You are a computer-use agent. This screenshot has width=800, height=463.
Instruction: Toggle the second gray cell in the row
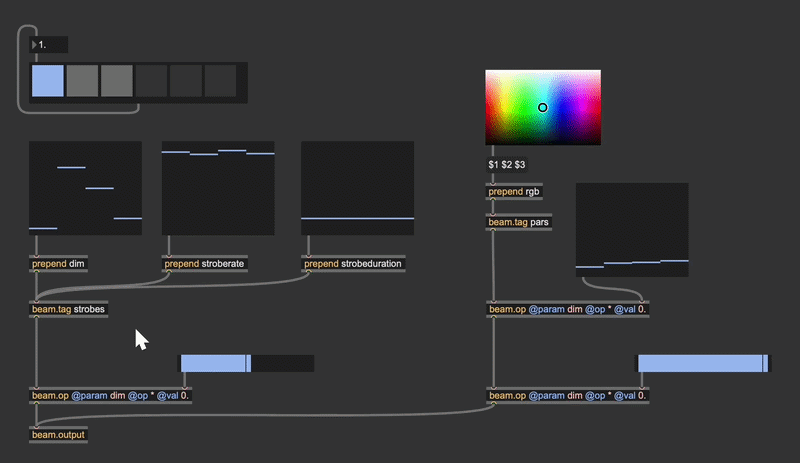(x=82, y=81)
